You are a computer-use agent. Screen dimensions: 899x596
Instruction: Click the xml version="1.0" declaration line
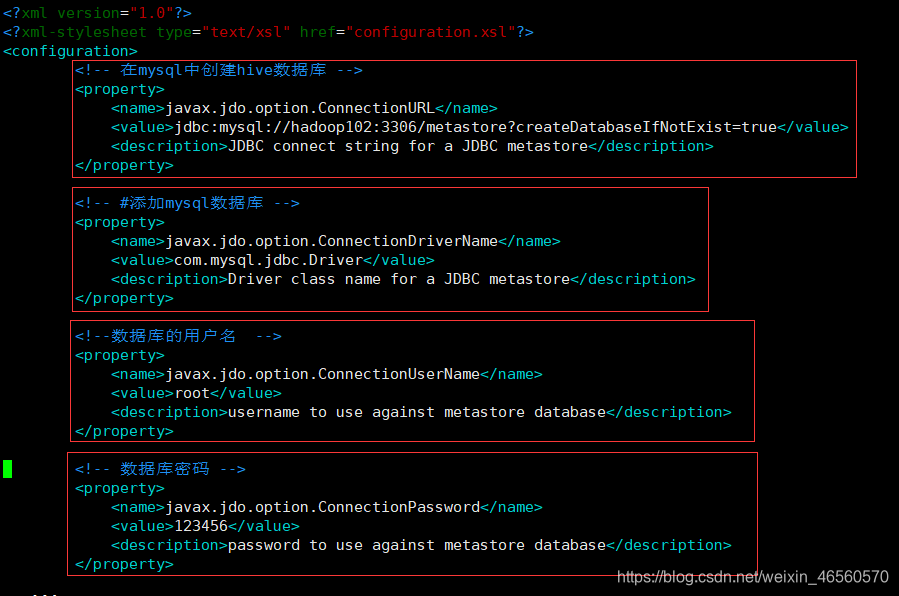(97, 13)
